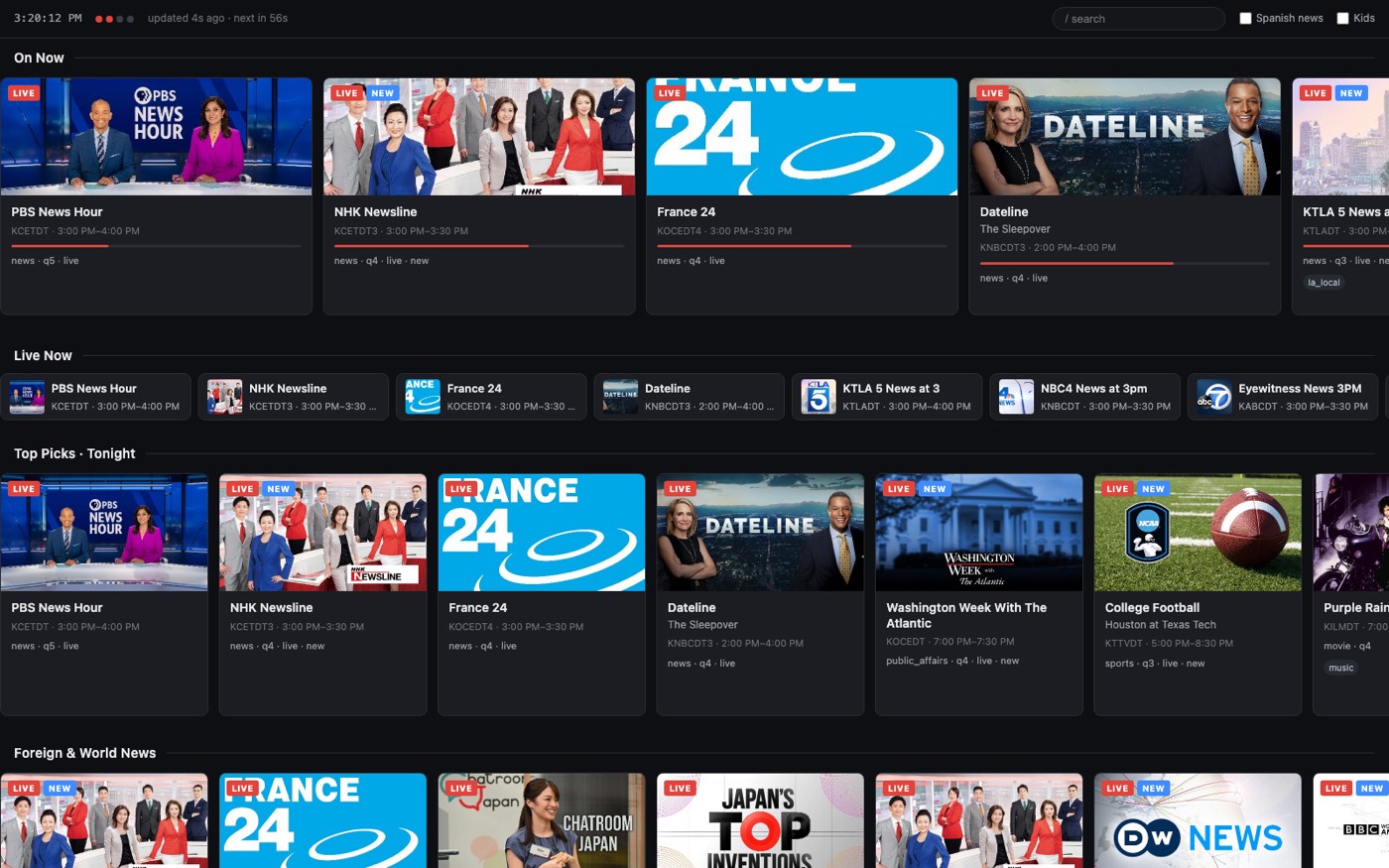Open the France 24 thumbnail in On Now
The width and height of the screenshot is (1389, 868).
coord(802,137)
